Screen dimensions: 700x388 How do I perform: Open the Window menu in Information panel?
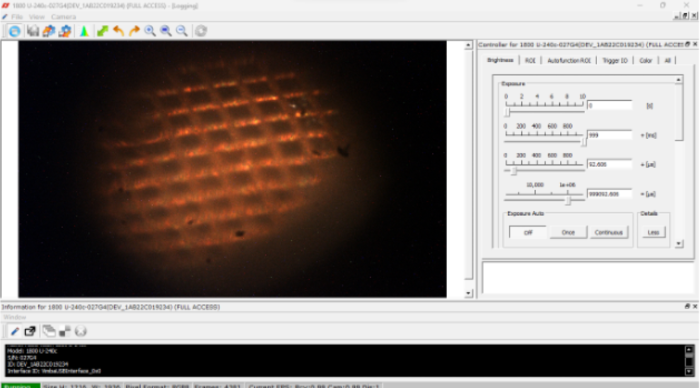[15, 317]
